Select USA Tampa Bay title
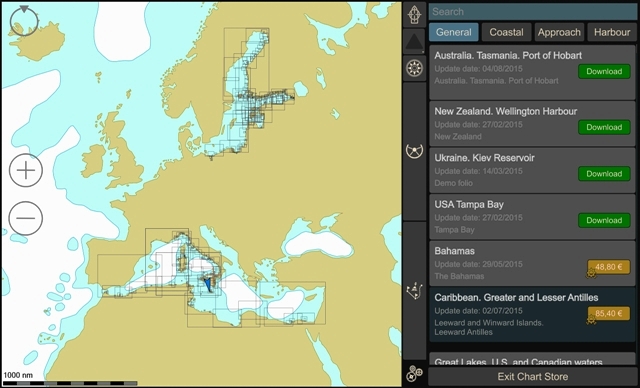This screenshot has height=388, width=640. [x=469, y=204]
